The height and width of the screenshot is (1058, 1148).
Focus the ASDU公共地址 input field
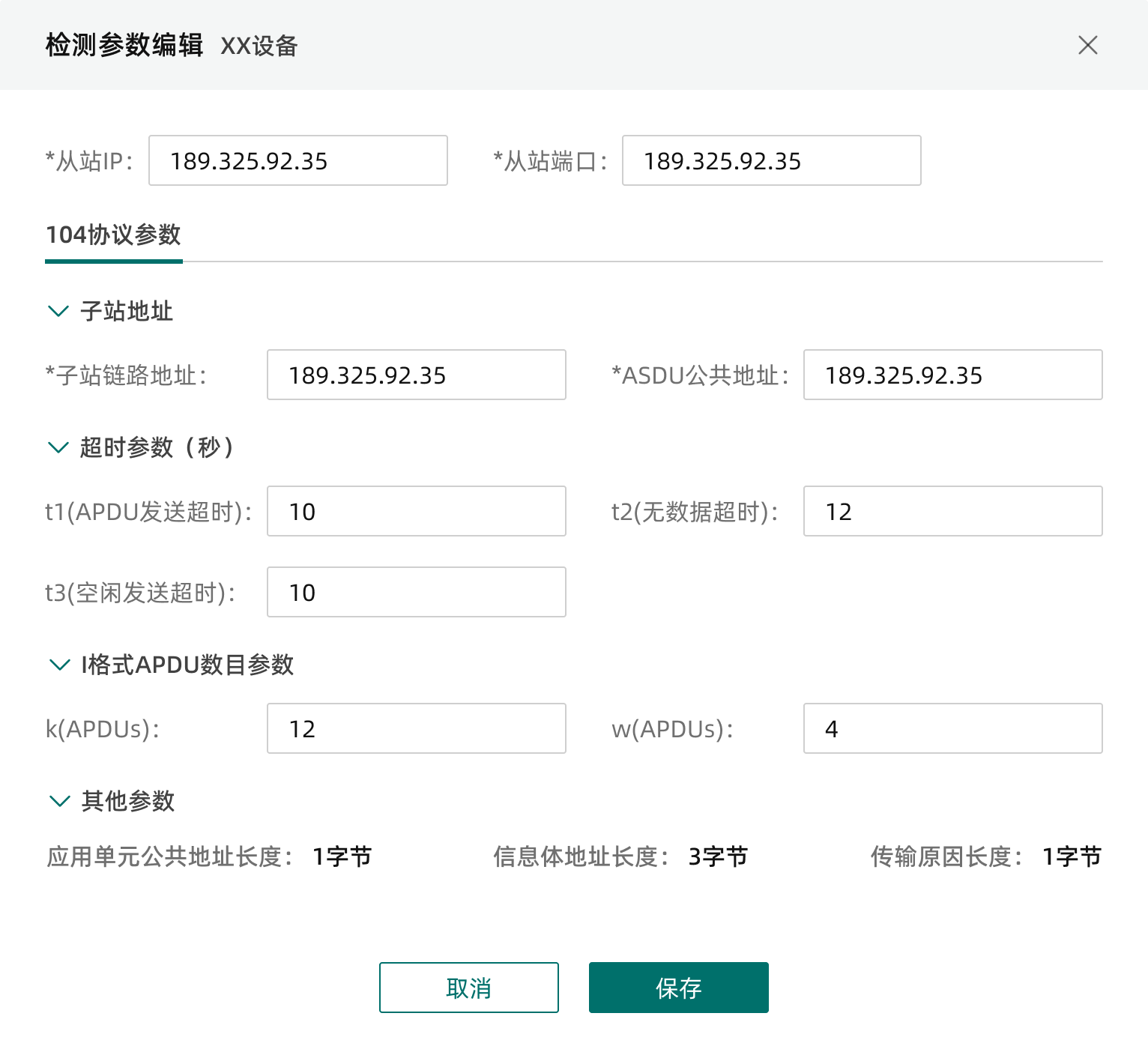pos(953,375)
